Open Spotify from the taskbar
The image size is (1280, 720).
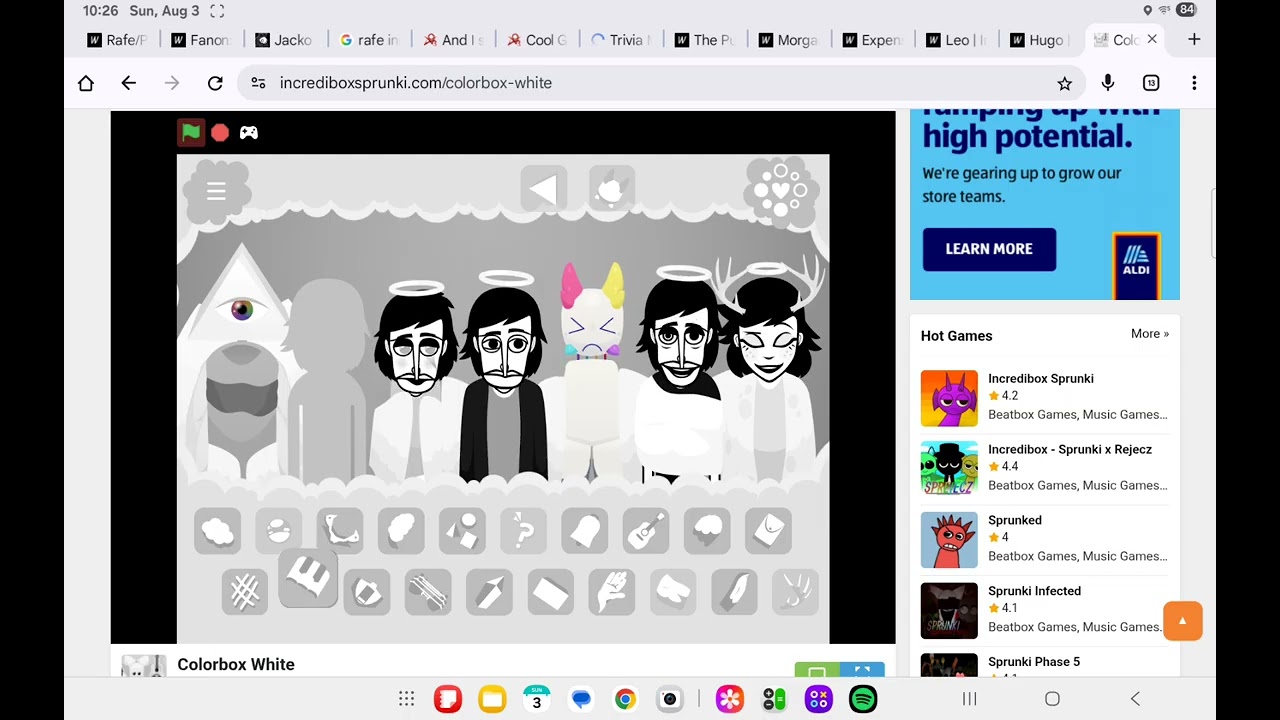863,699
